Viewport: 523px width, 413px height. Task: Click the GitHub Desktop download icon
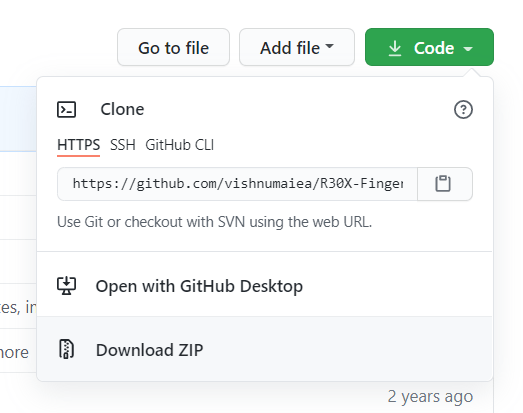(x=67, y=286)
